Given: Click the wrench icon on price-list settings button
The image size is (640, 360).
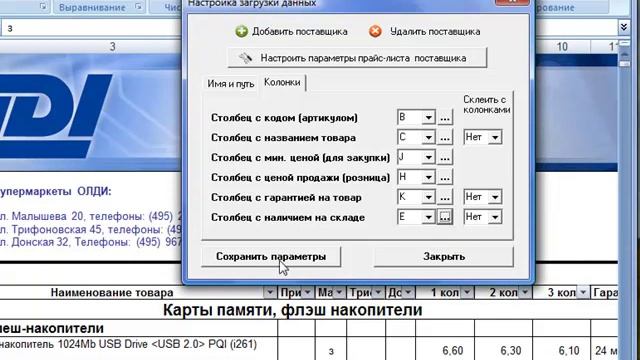Looking at the screenshot, I should (245, 58).
